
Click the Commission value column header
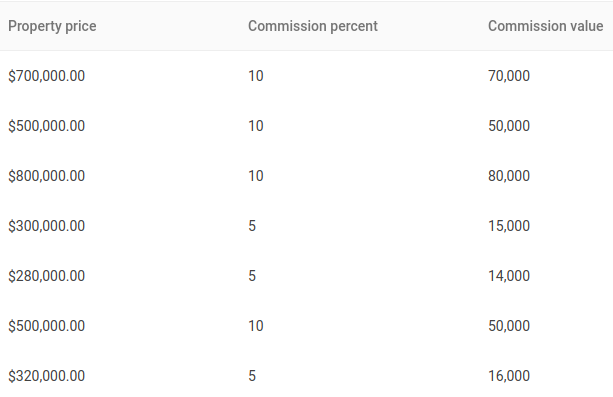[545, 26]
